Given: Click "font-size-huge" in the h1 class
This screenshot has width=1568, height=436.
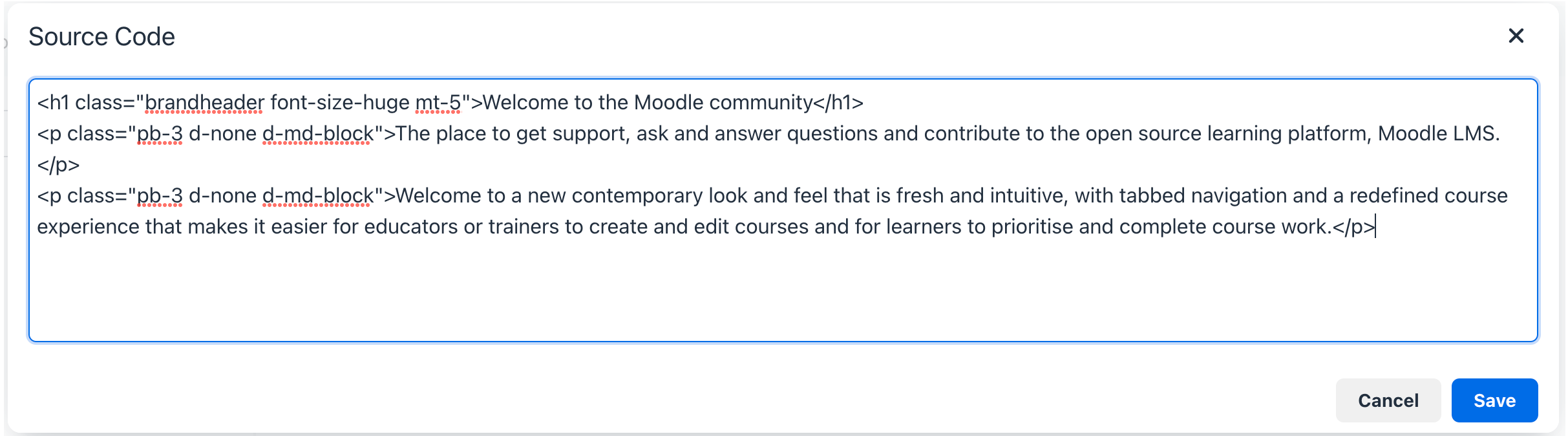Looking at the screenshot, I should click(340, 102).
